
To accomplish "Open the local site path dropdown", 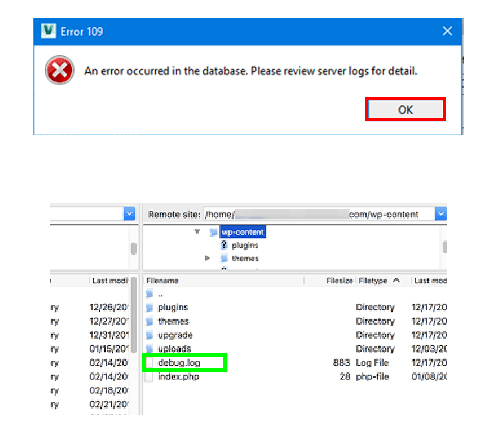I will pyautogui.click(x=129, y=214).
